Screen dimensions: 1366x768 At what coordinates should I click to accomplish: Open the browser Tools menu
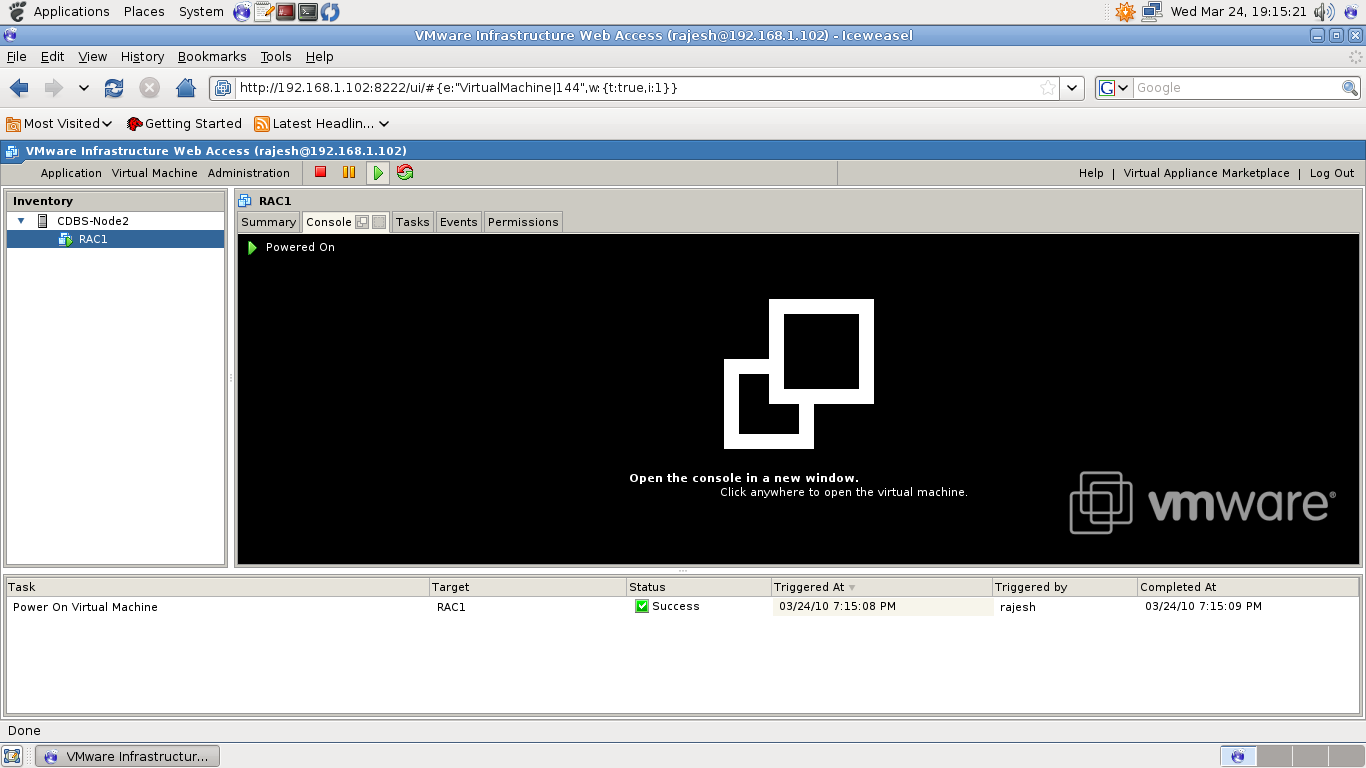[x=276, y=57]
